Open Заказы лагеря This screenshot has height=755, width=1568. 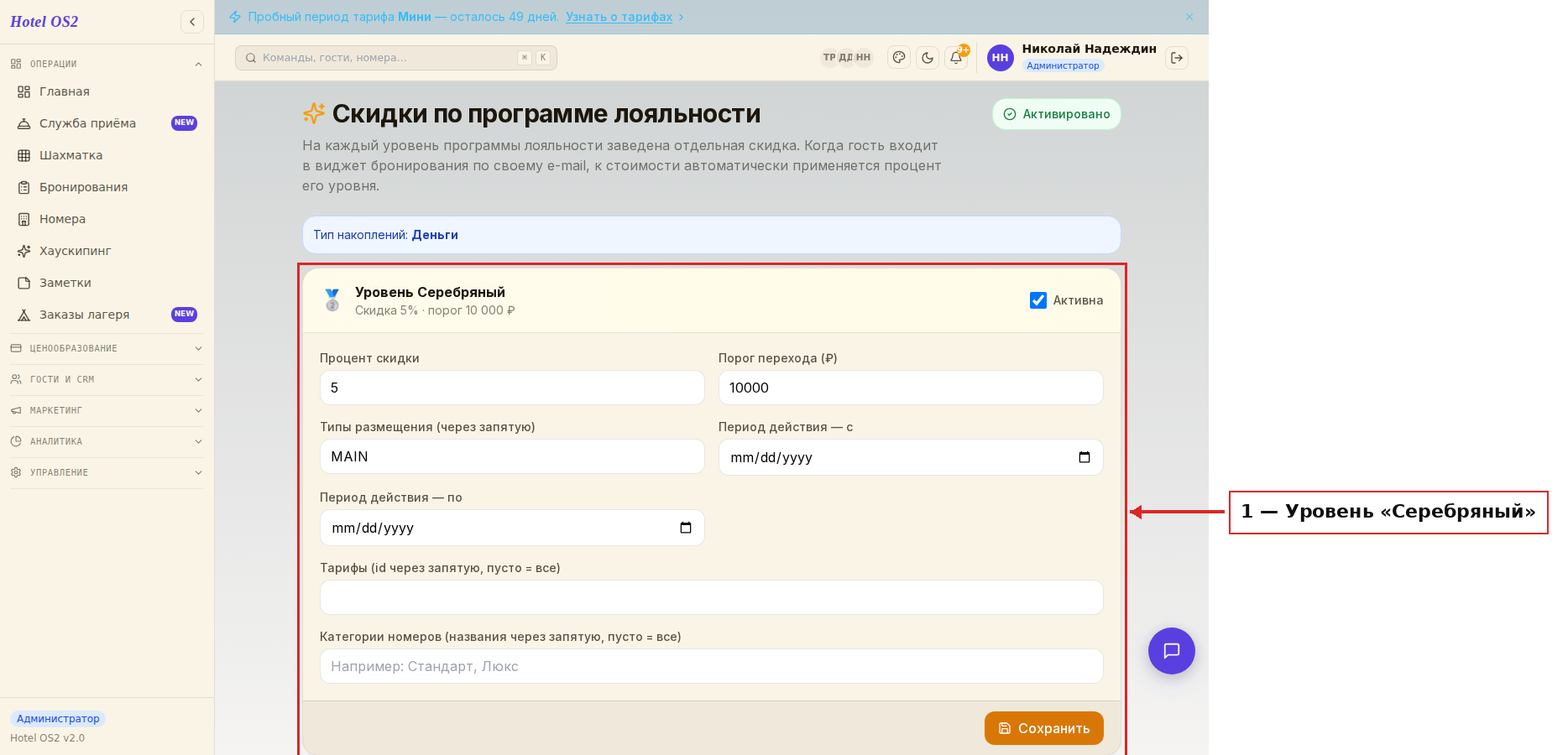pos(106,315)
